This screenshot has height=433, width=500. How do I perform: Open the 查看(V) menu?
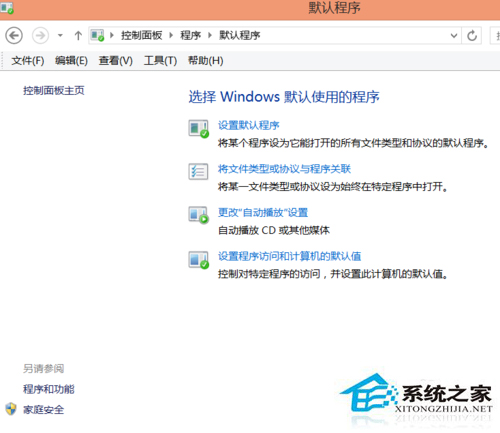tap(116, 61)
